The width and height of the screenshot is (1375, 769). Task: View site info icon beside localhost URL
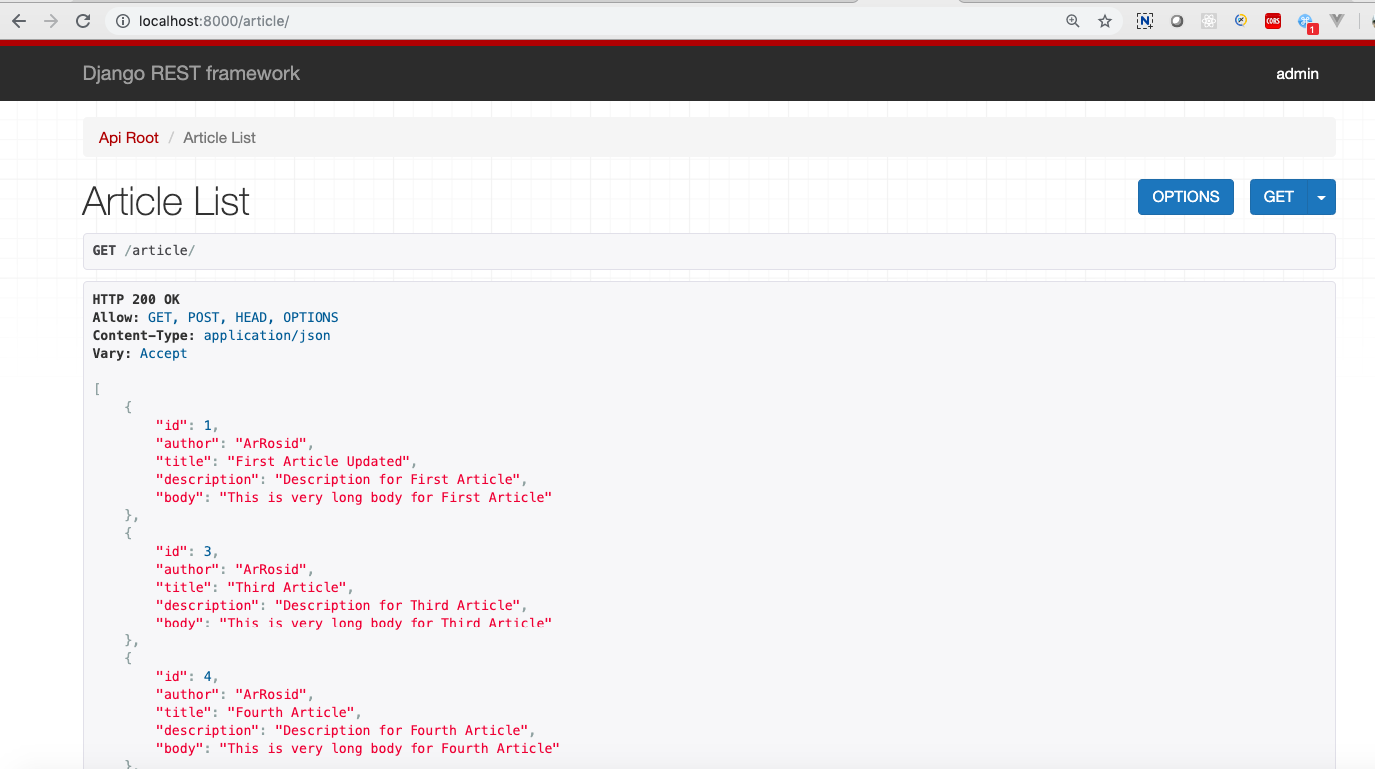click(x=122, y=21)
